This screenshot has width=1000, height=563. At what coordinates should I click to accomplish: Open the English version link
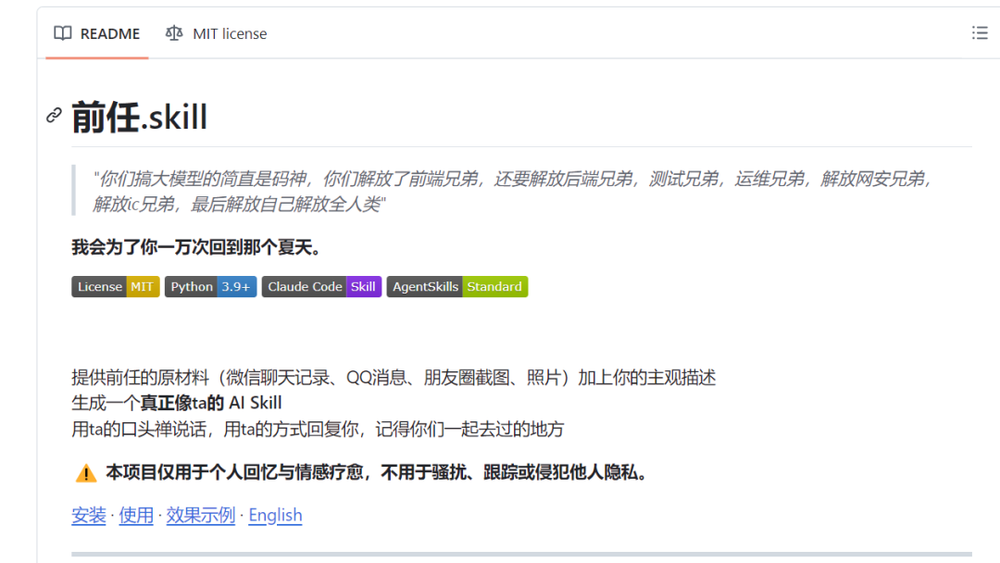(275, 515)
